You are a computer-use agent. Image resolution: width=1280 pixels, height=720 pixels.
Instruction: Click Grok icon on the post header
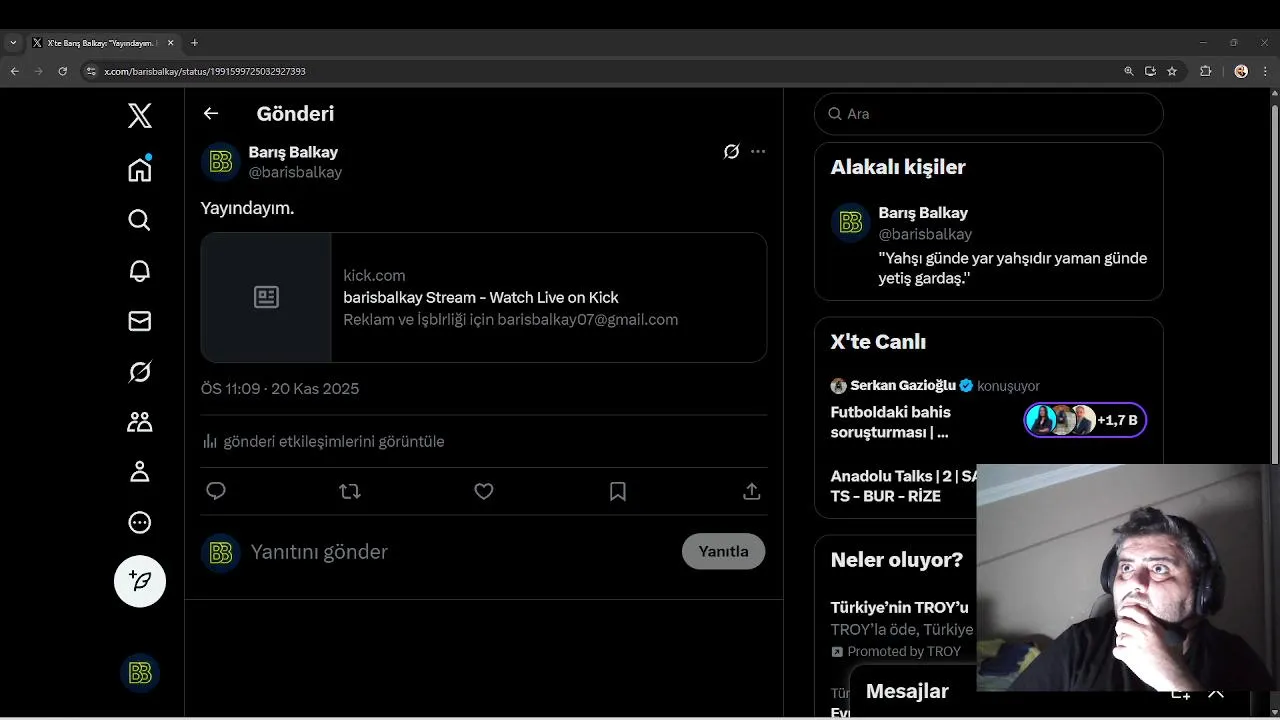tap(731, 152)
